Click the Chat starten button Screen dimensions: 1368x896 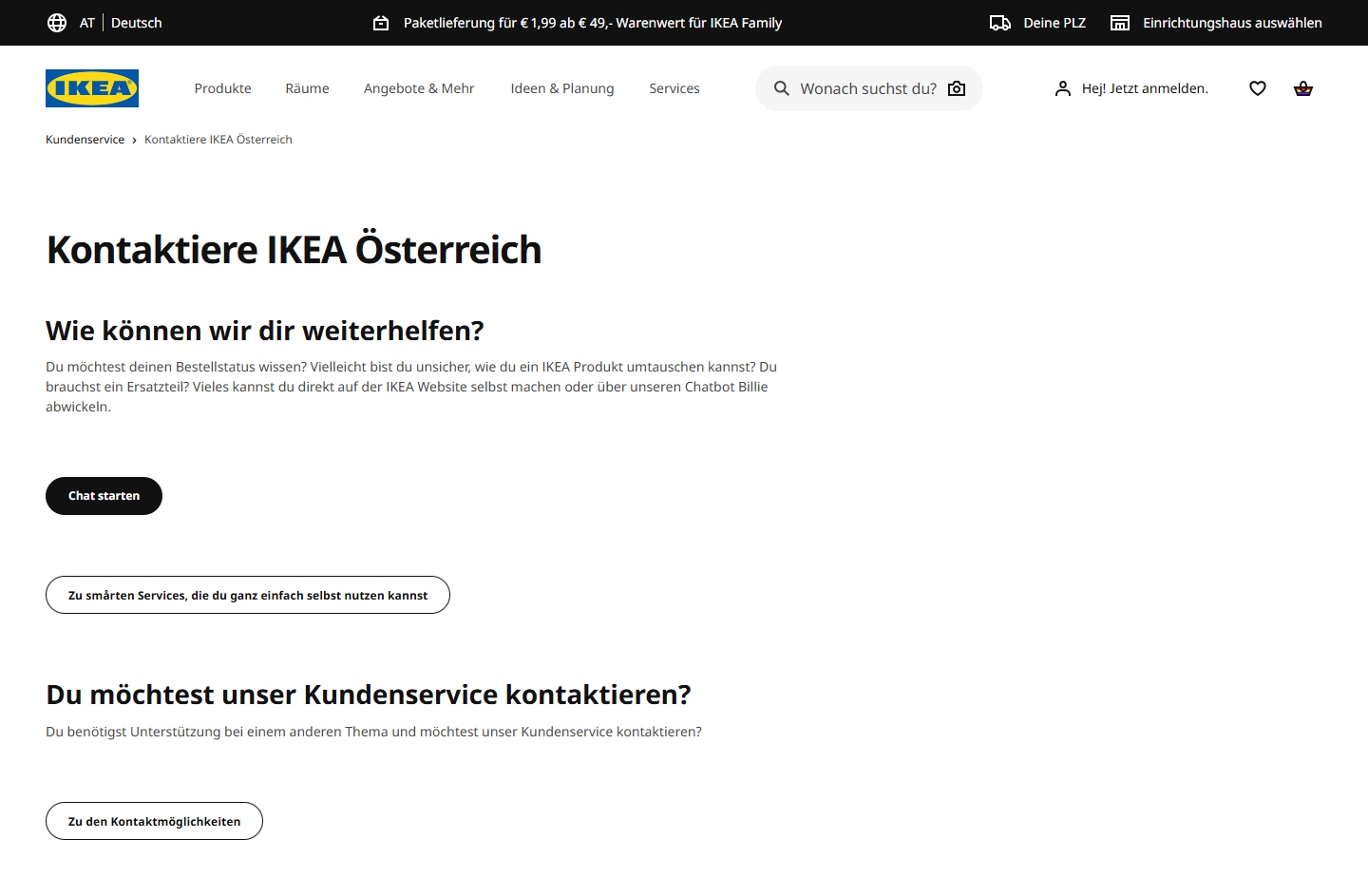point(104,495)
